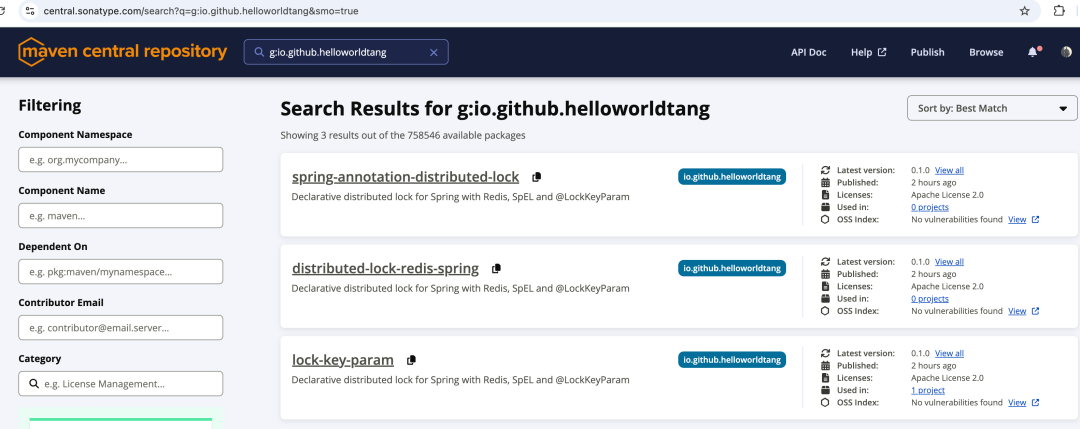
Task: View all versions of lock-key-param
Action: [949, 353]
